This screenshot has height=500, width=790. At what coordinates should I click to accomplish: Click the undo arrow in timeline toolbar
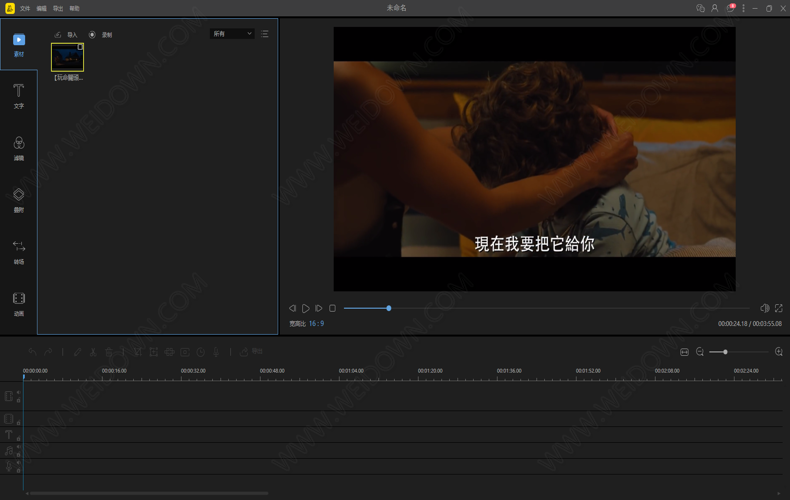click(x=32, y=352)
